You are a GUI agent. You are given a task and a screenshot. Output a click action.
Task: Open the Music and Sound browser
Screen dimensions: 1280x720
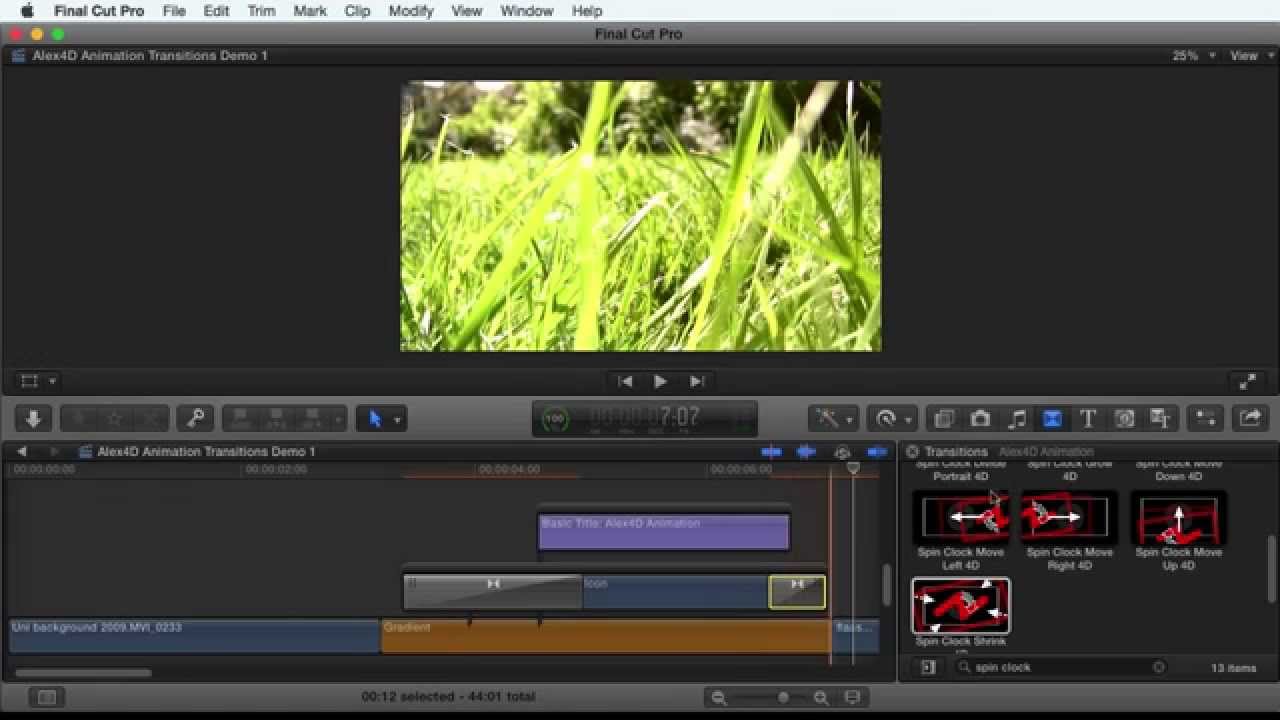(1016, 419)
